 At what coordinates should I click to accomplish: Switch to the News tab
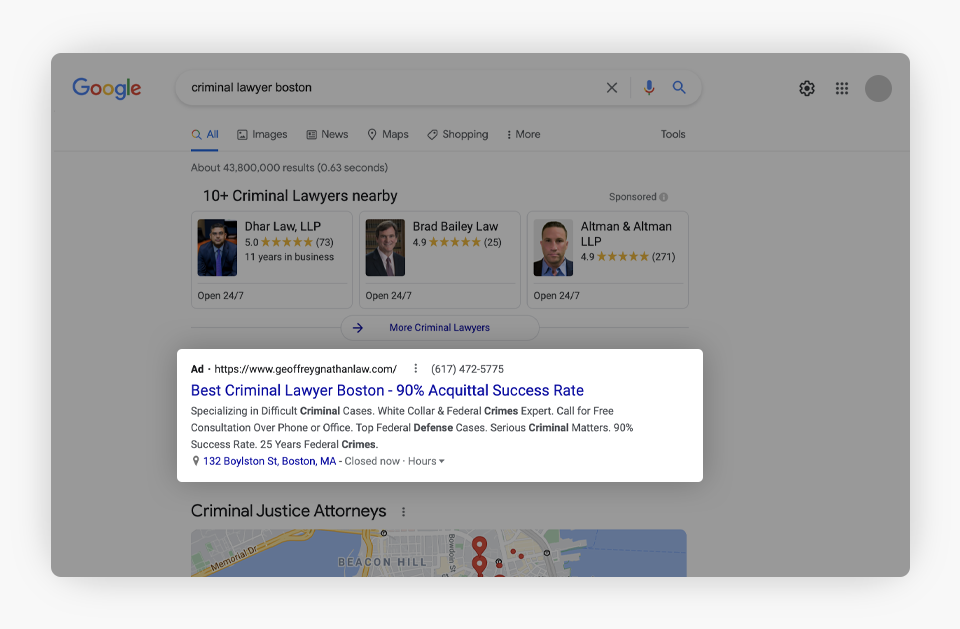pos(327,134)
